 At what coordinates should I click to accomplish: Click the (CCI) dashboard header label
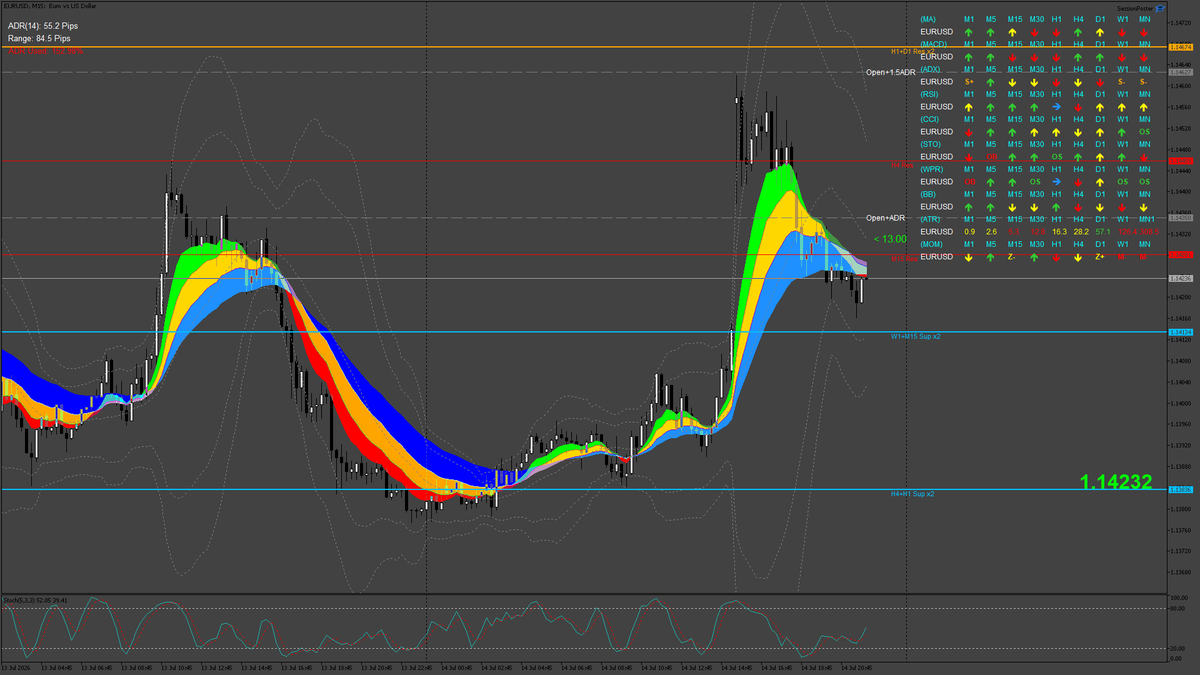point(929,119)
